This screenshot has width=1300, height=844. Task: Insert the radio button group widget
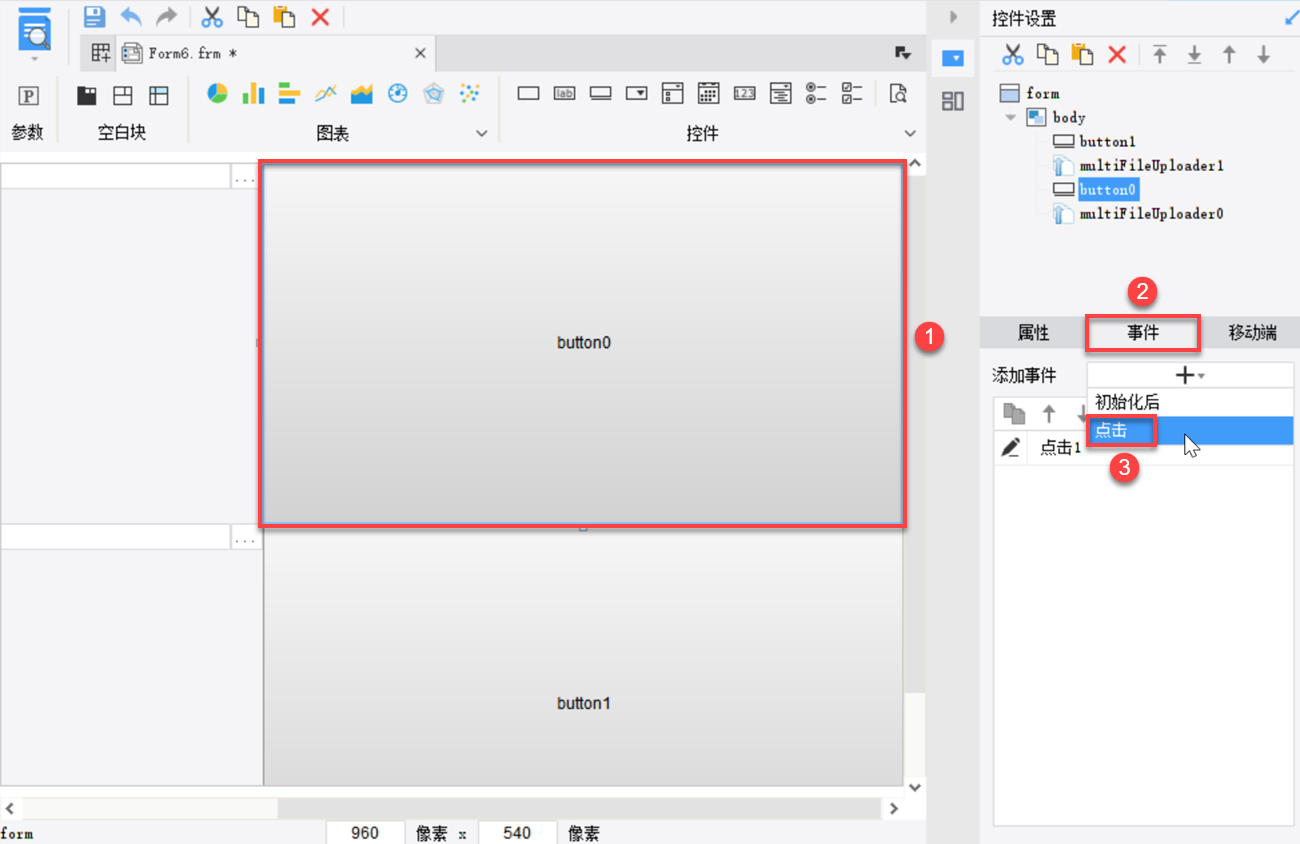[816, 94]
